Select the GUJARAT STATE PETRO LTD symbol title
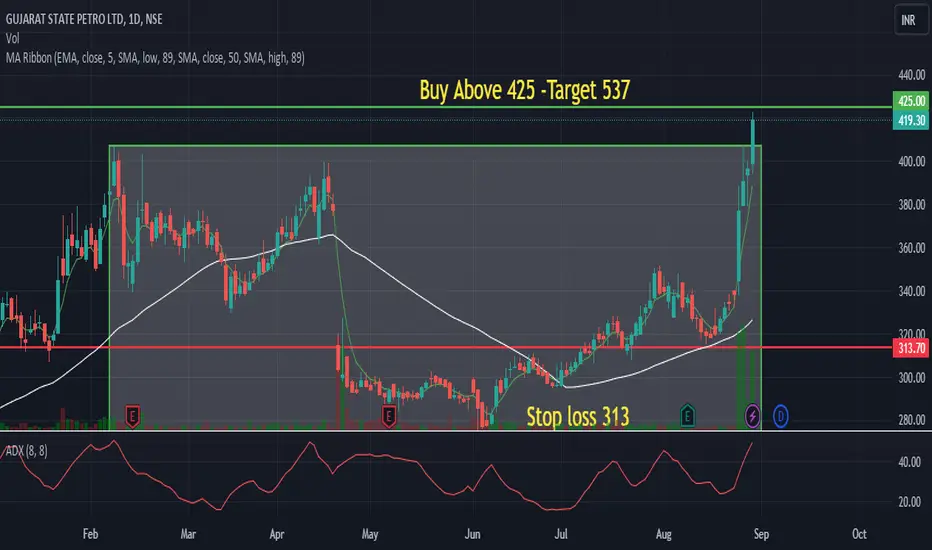The image size is (932, 550). (x=84, y=19)
